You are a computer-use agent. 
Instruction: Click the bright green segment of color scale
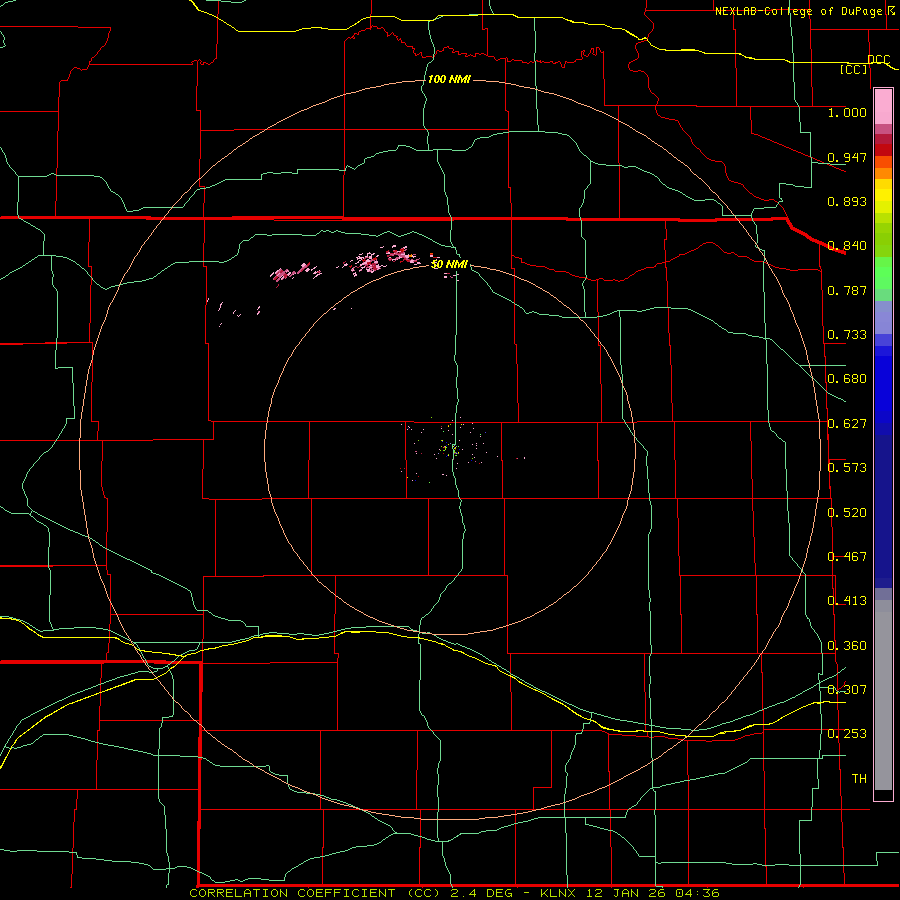883,273
